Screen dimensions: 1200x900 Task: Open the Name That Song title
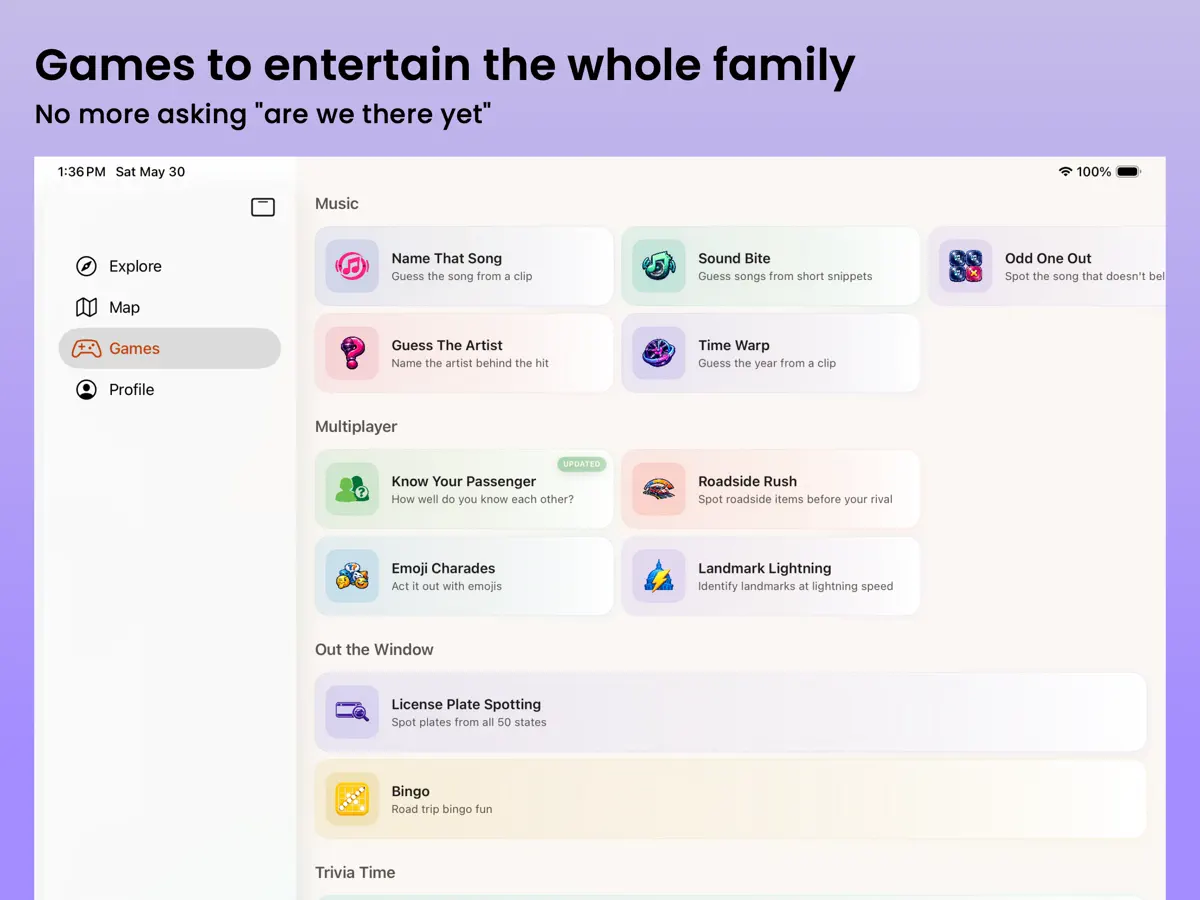click(447, 258)
